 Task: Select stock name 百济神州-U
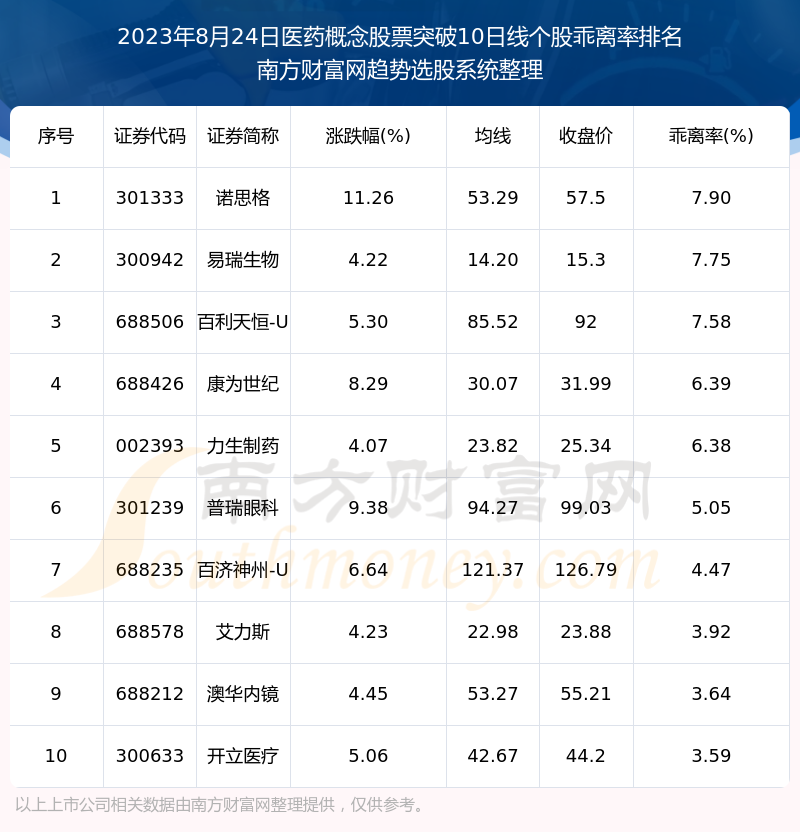[x=243, y=570]
